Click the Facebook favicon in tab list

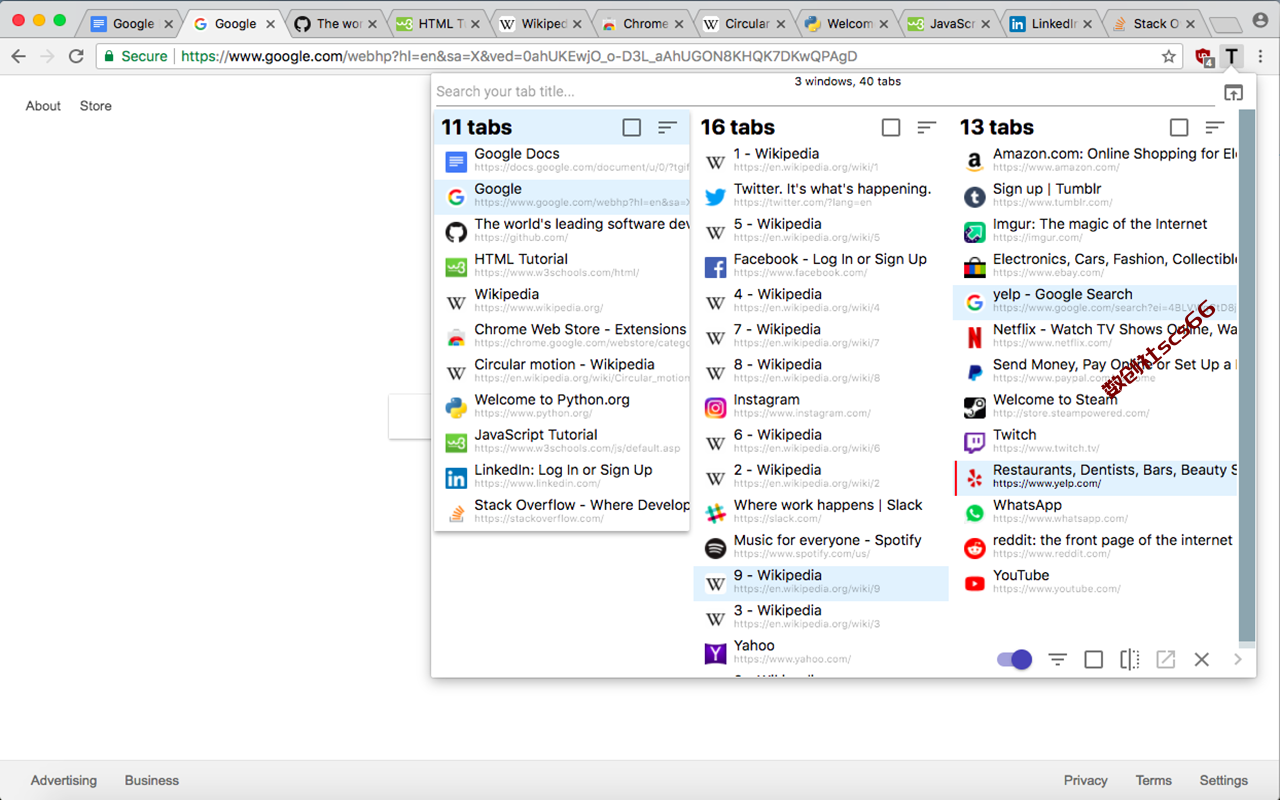(715, 267)
